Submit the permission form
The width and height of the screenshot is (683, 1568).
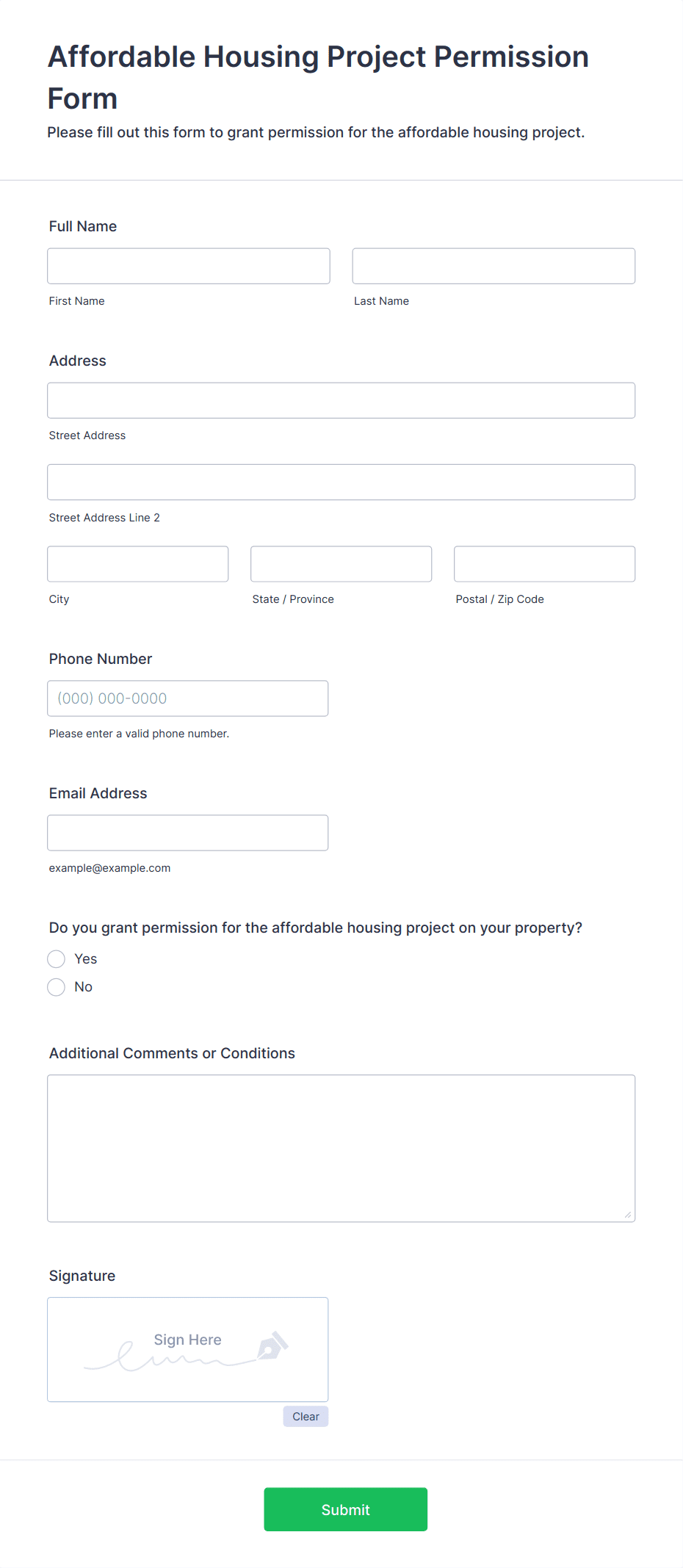[346, 1509]
